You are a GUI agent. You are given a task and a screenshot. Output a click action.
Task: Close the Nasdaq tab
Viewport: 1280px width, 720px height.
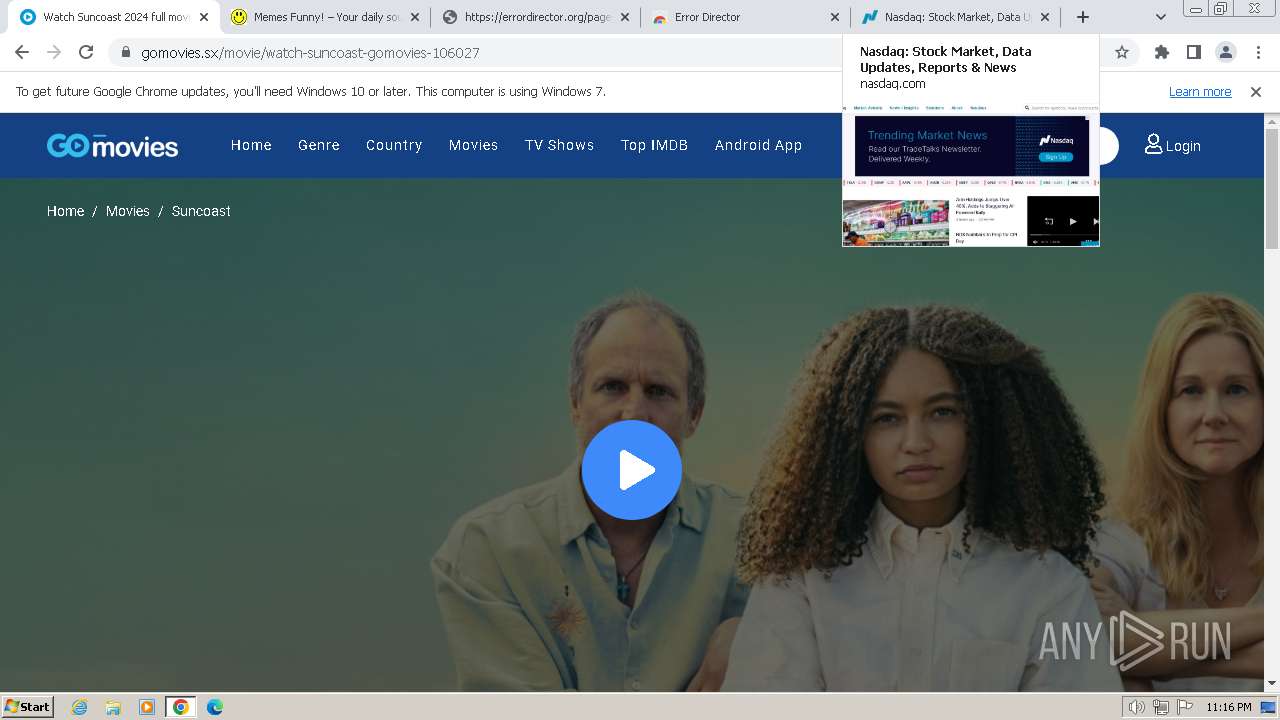pos(1045,17)
